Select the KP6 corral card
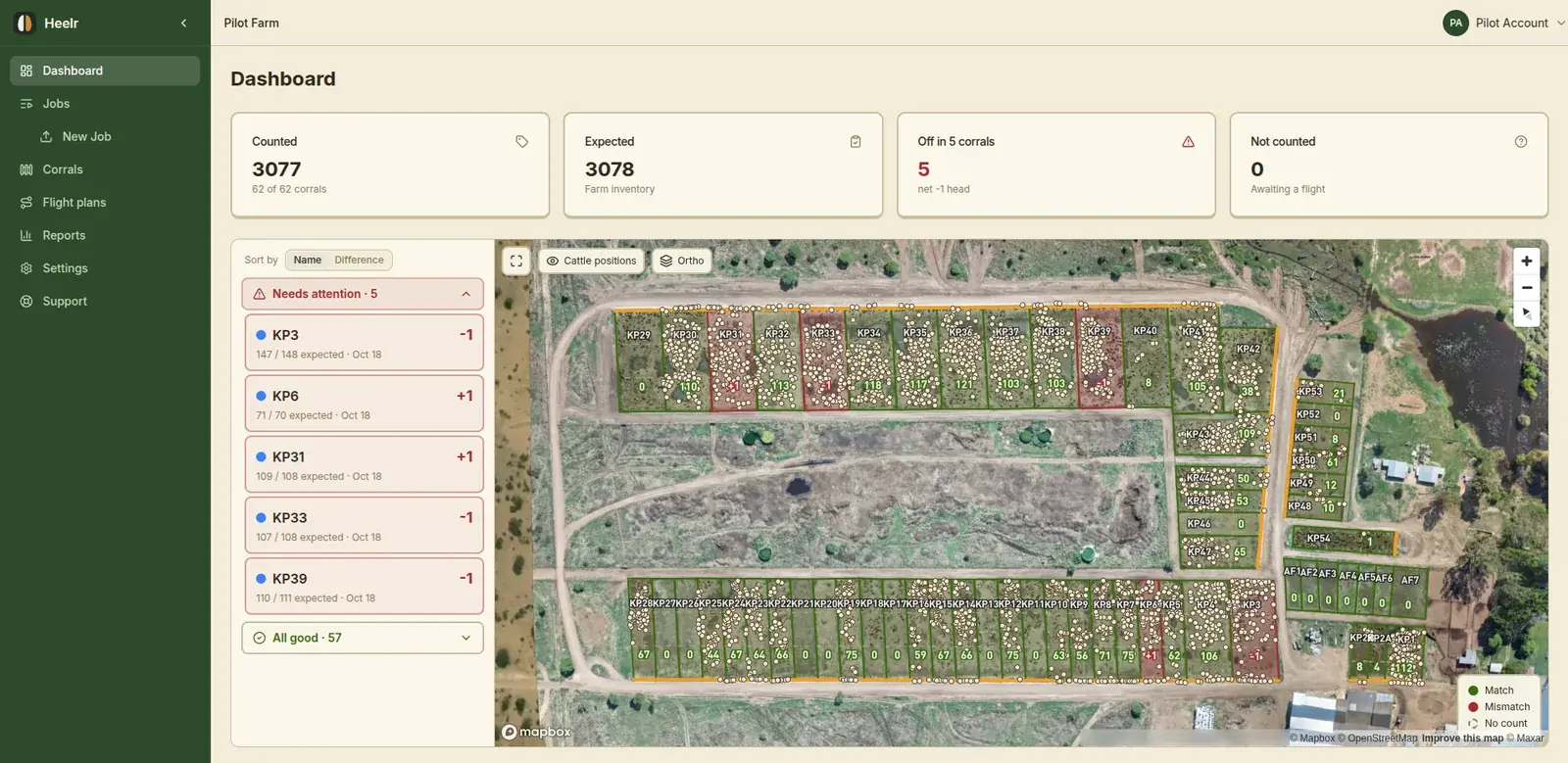This screenshot has height=763, width=1568. [x=364, y=404]
